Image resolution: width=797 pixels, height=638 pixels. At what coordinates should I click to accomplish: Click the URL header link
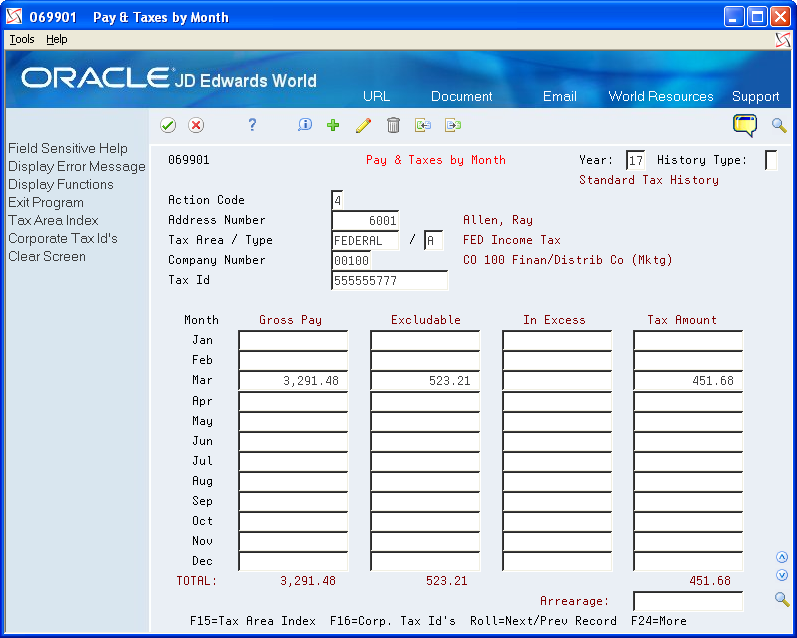click(x=377, y=96)
